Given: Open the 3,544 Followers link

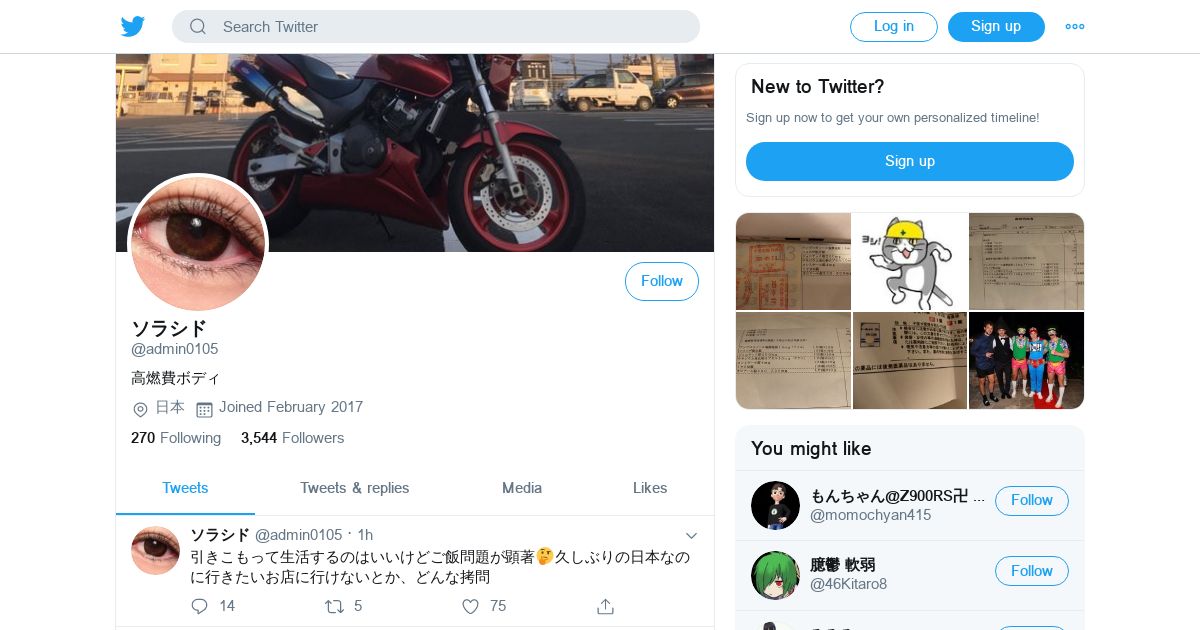Looking at the screenshot, I should pos(292,438).
